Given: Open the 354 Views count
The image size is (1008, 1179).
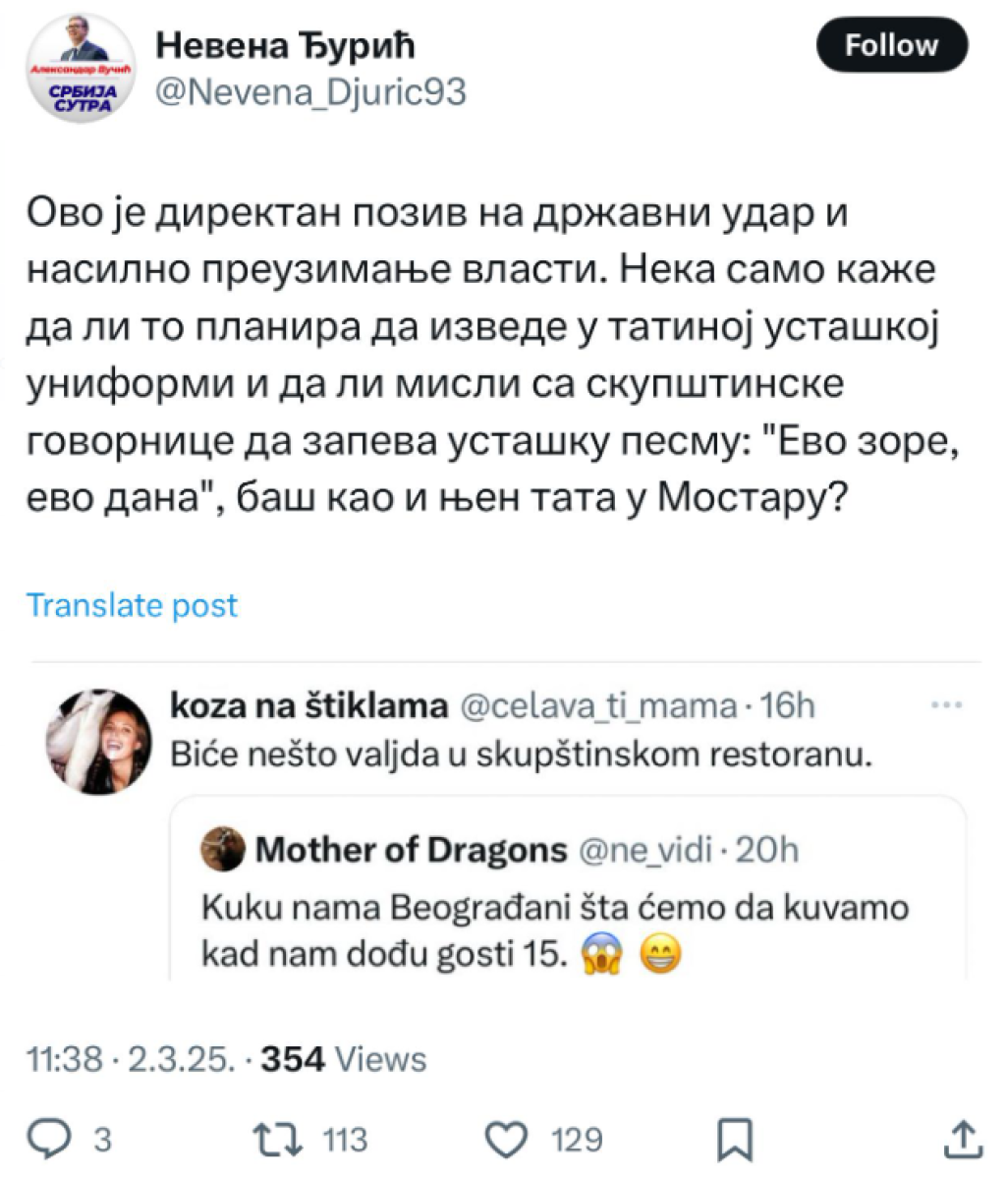Looking at the screenshot, I should coord(344,1059).
